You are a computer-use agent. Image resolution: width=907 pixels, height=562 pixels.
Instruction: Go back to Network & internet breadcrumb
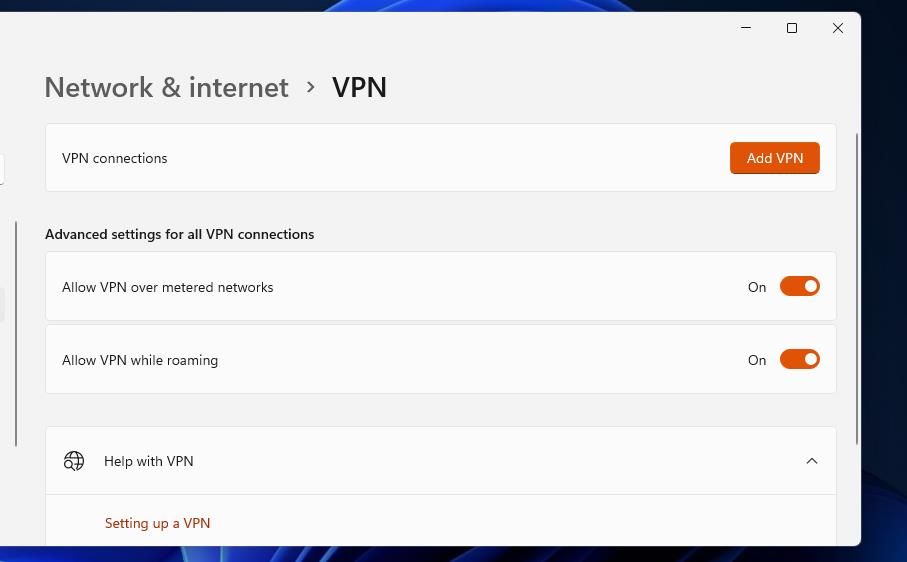(x=166, y=88)
